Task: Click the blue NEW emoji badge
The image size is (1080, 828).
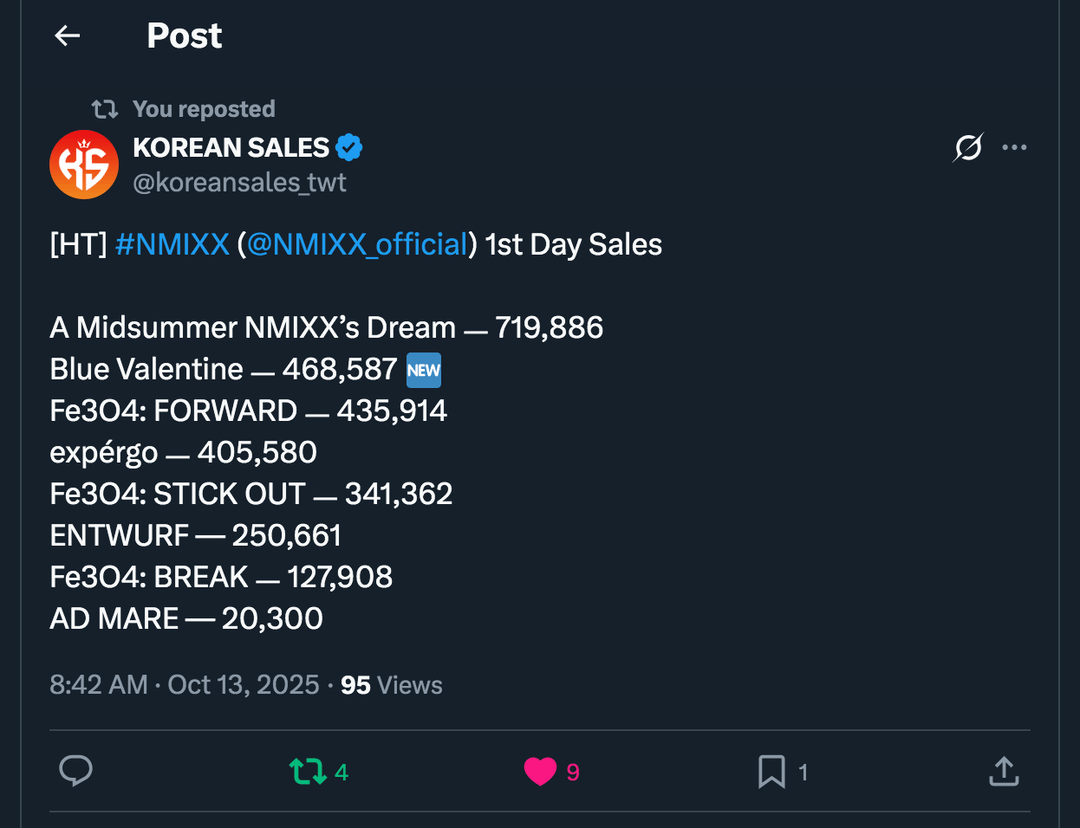Action: pos(424,370)
